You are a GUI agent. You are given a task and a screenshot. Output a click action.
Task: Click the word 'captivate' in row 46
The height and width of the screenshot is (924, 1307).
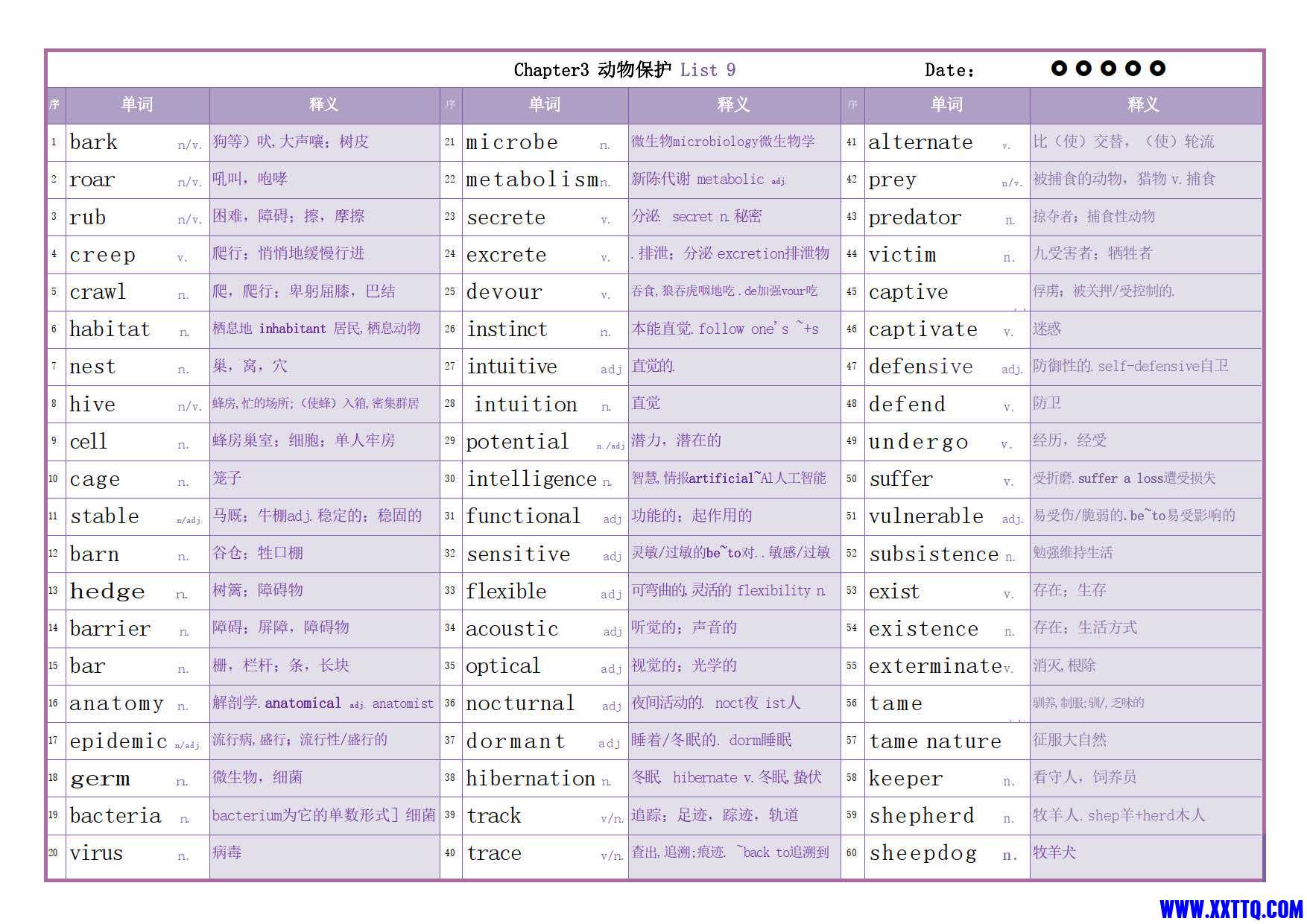[923, 329]
